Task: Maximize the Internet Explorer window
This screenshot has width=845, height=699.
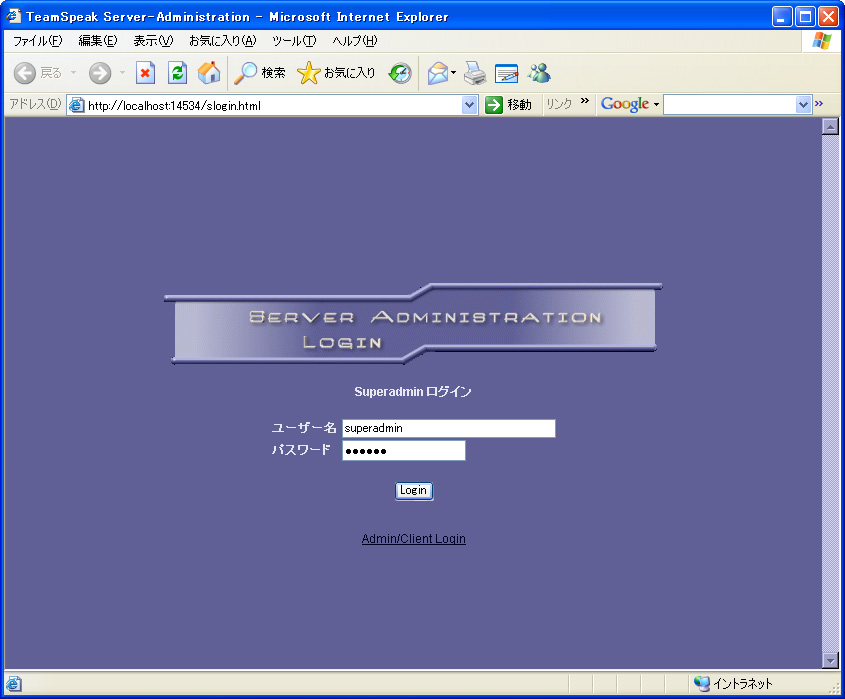Action: (805, 17)
